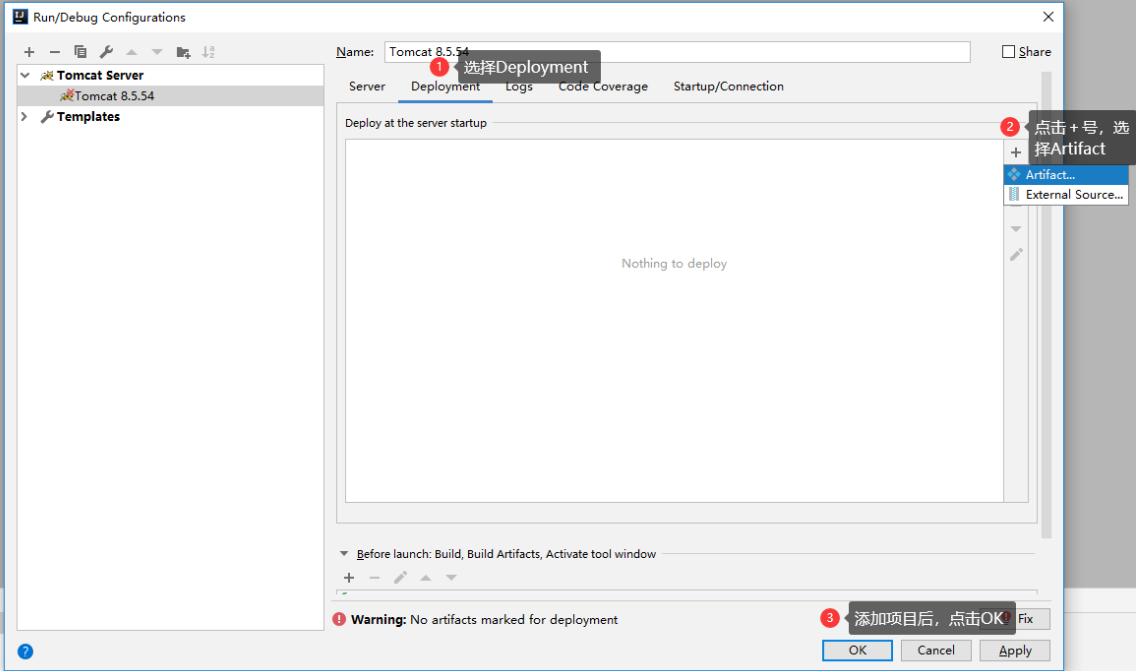
Task: Select Tomcat Server group label
Action: (100, 75)
